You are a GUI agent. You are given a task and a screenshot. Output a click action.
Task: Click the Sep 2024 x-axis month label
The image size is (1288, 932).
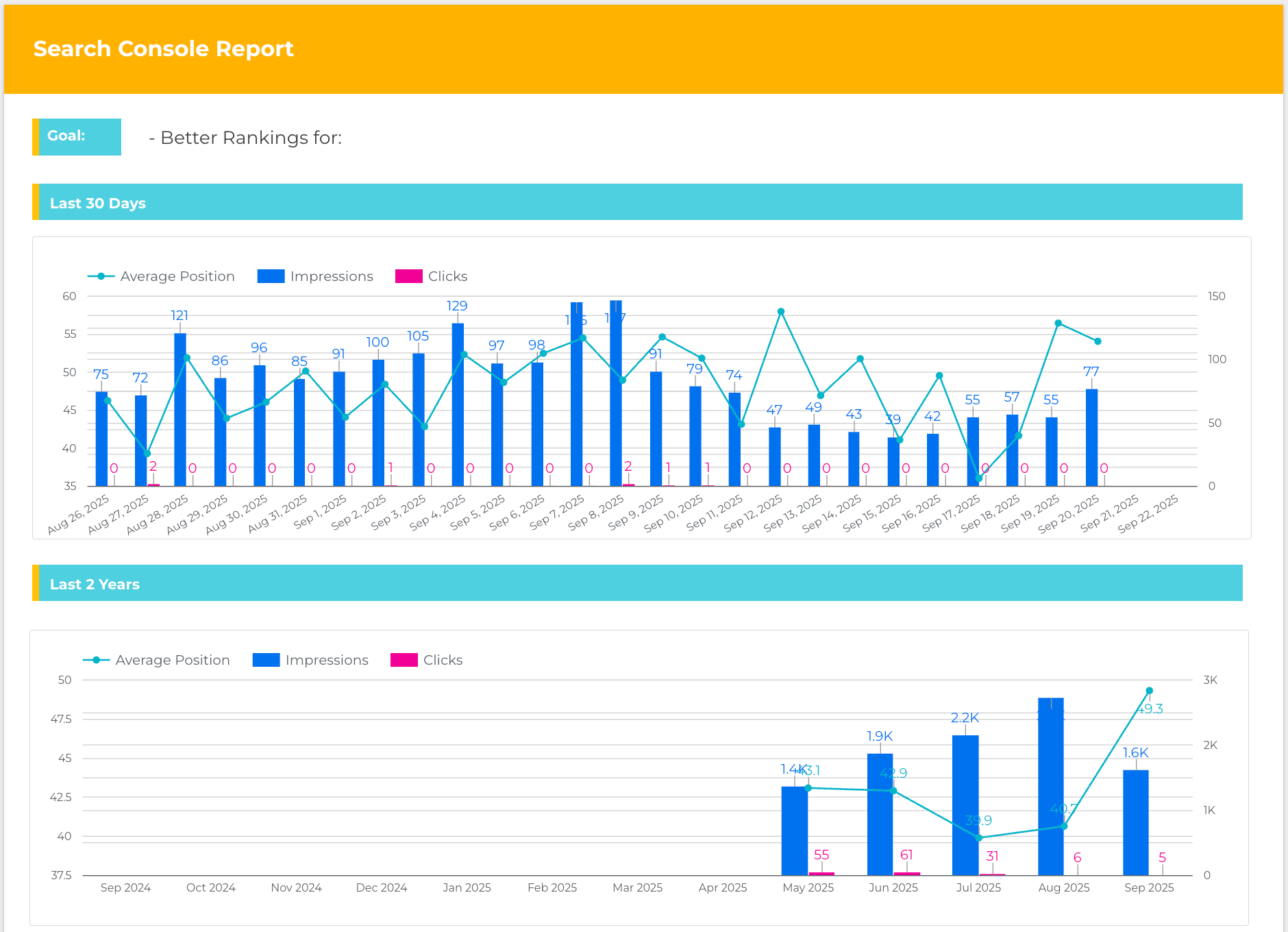point(125,887)
